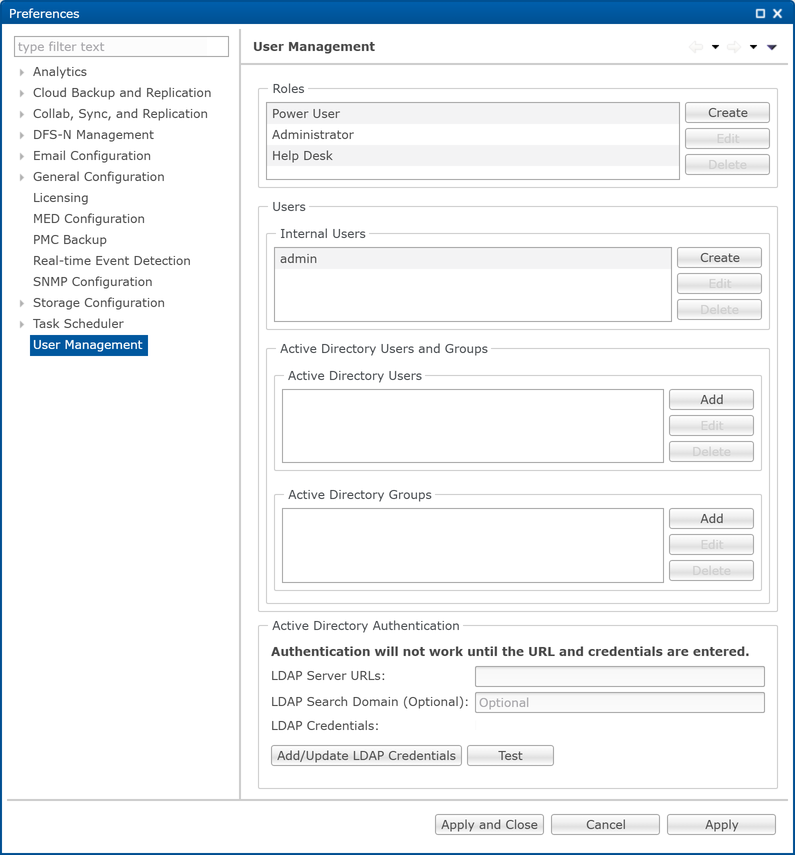Open Storage Configuration preferences
The width and height of the screenshot is (795, 855).
(99, 303)
